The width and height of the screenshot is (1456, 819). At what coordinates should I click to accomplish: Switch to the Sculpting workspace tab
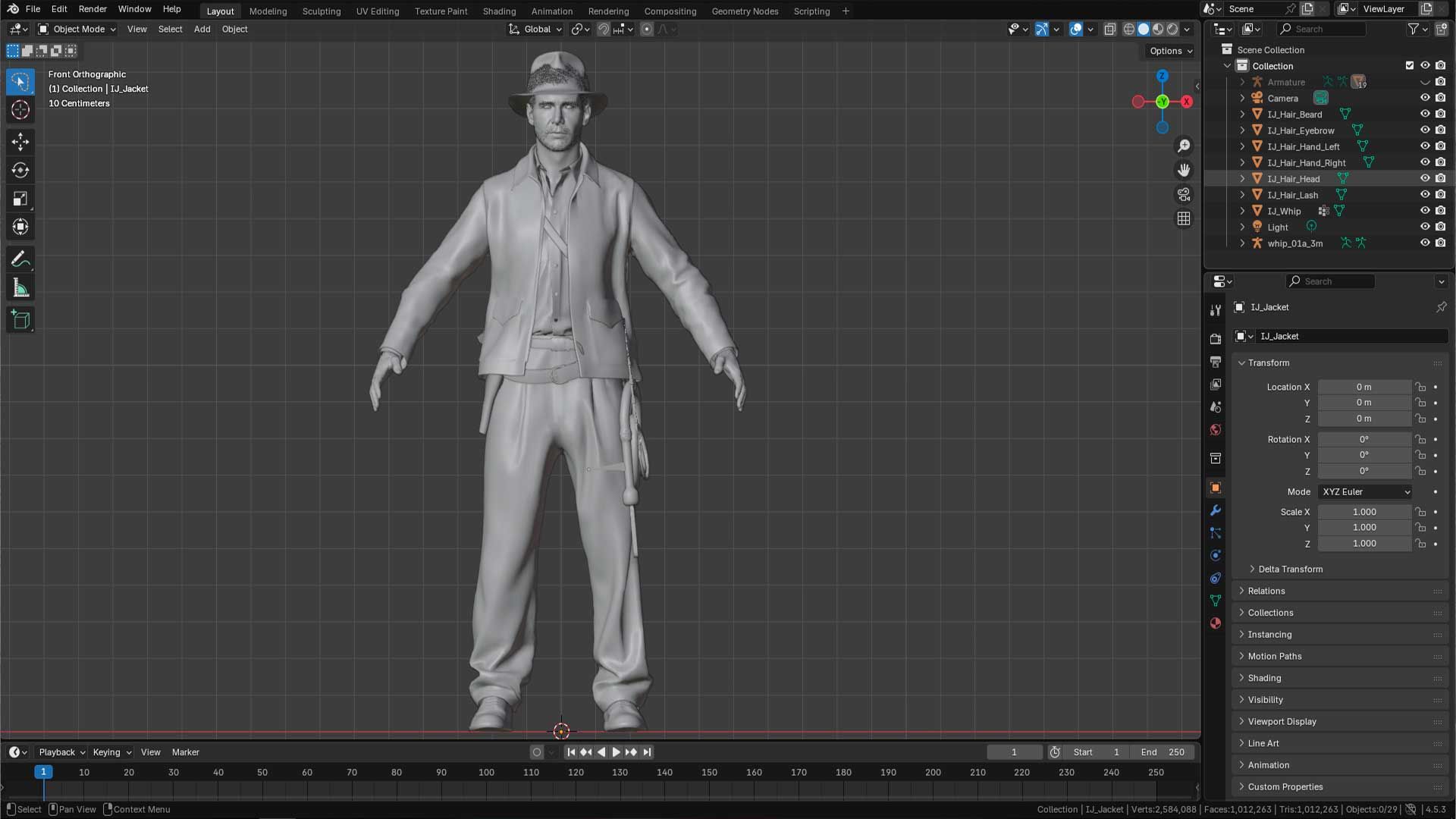click(x=322, y=11)
